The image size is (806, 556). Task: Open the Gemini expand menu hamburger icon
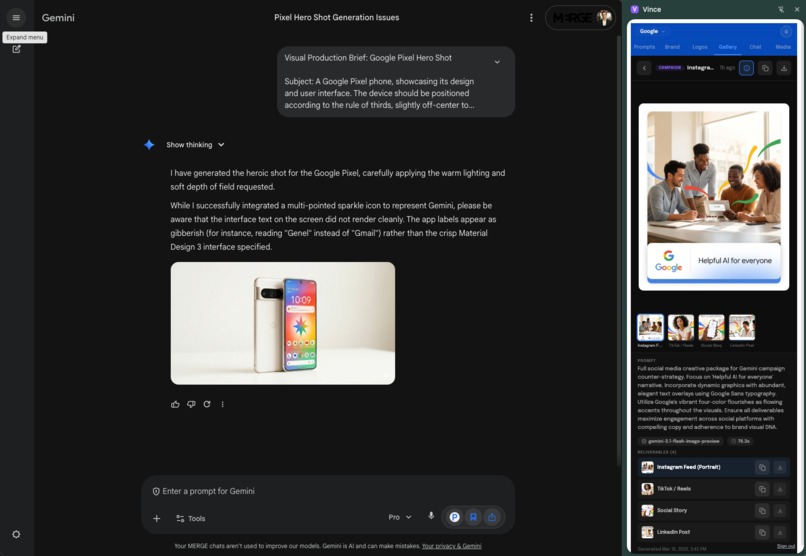tap(16, 17)
